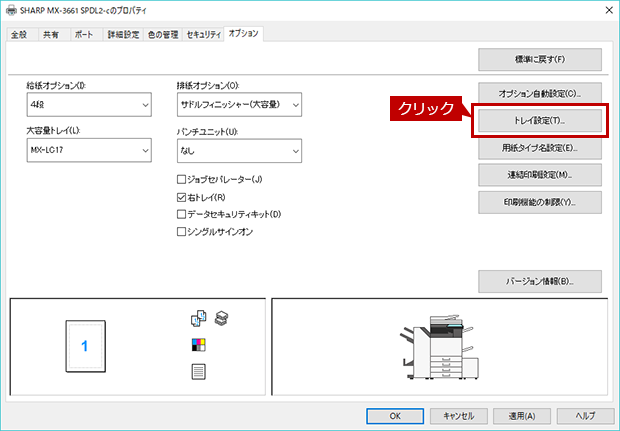Viewport: 620px width, 431px height.
Task: Click the オプション自動設定(C) button
Action: tap(540, 93)
